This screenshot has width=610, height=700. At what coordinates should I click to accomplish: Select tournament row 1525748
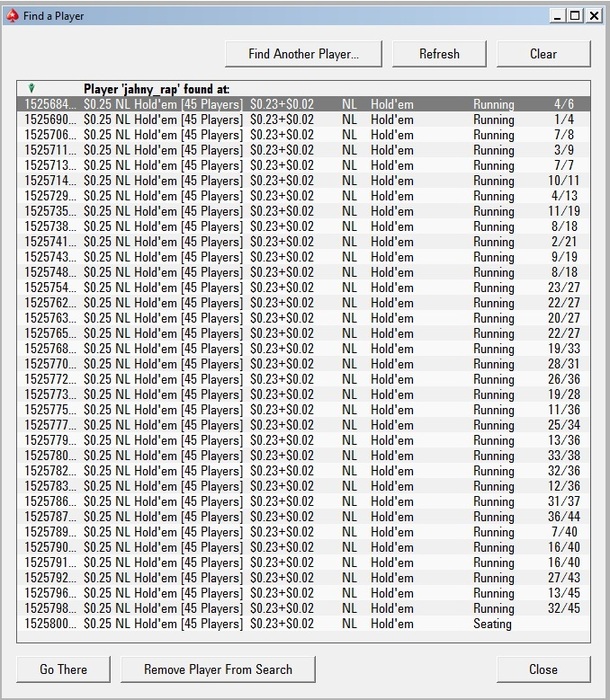tap(304, 272)
